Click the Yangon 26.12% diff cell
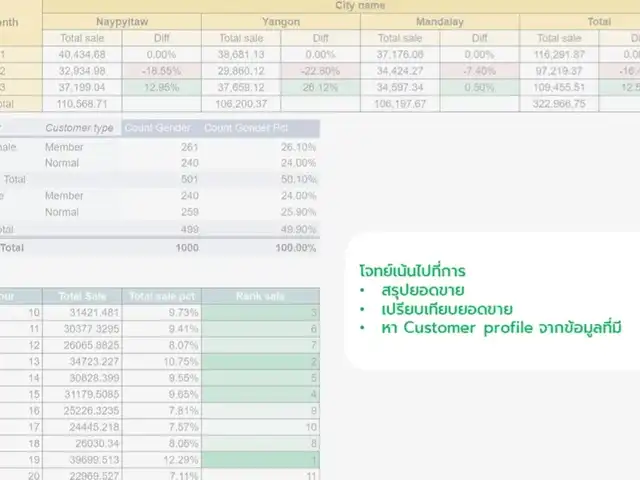640x480 pixels. point(321,87)
